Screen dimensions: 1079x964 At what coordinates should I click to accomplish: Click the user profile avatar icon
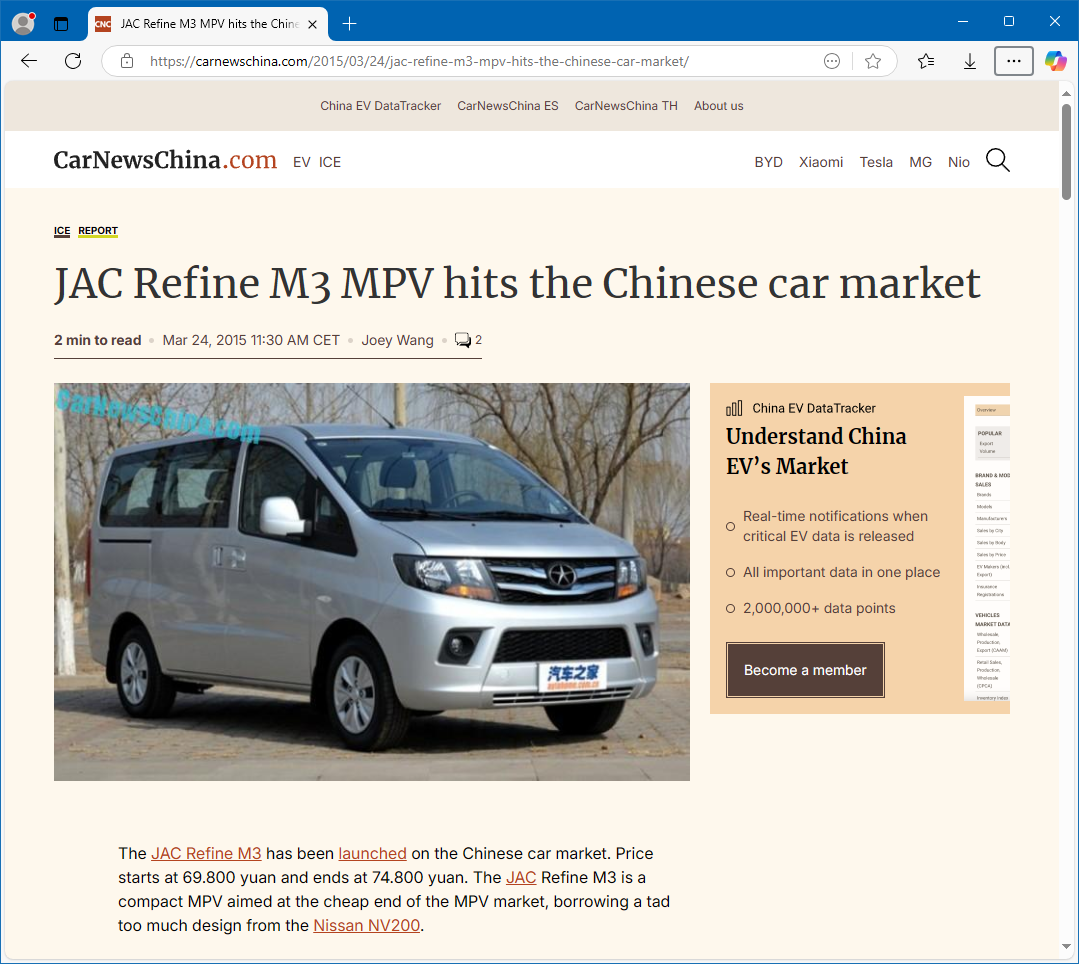click(23, 24)
